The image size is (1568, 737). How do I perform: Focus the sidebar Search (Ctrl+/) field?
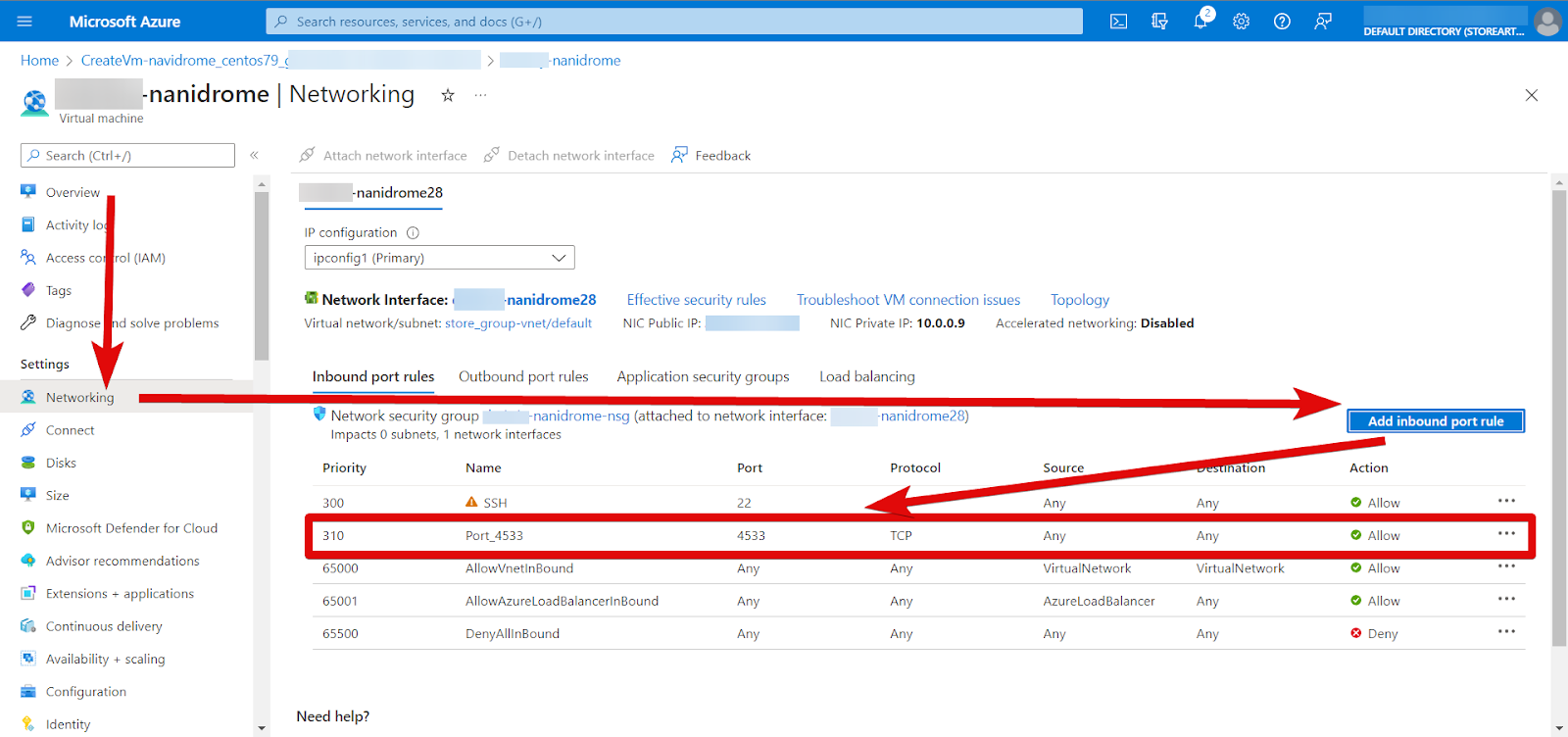pos(127,155)
